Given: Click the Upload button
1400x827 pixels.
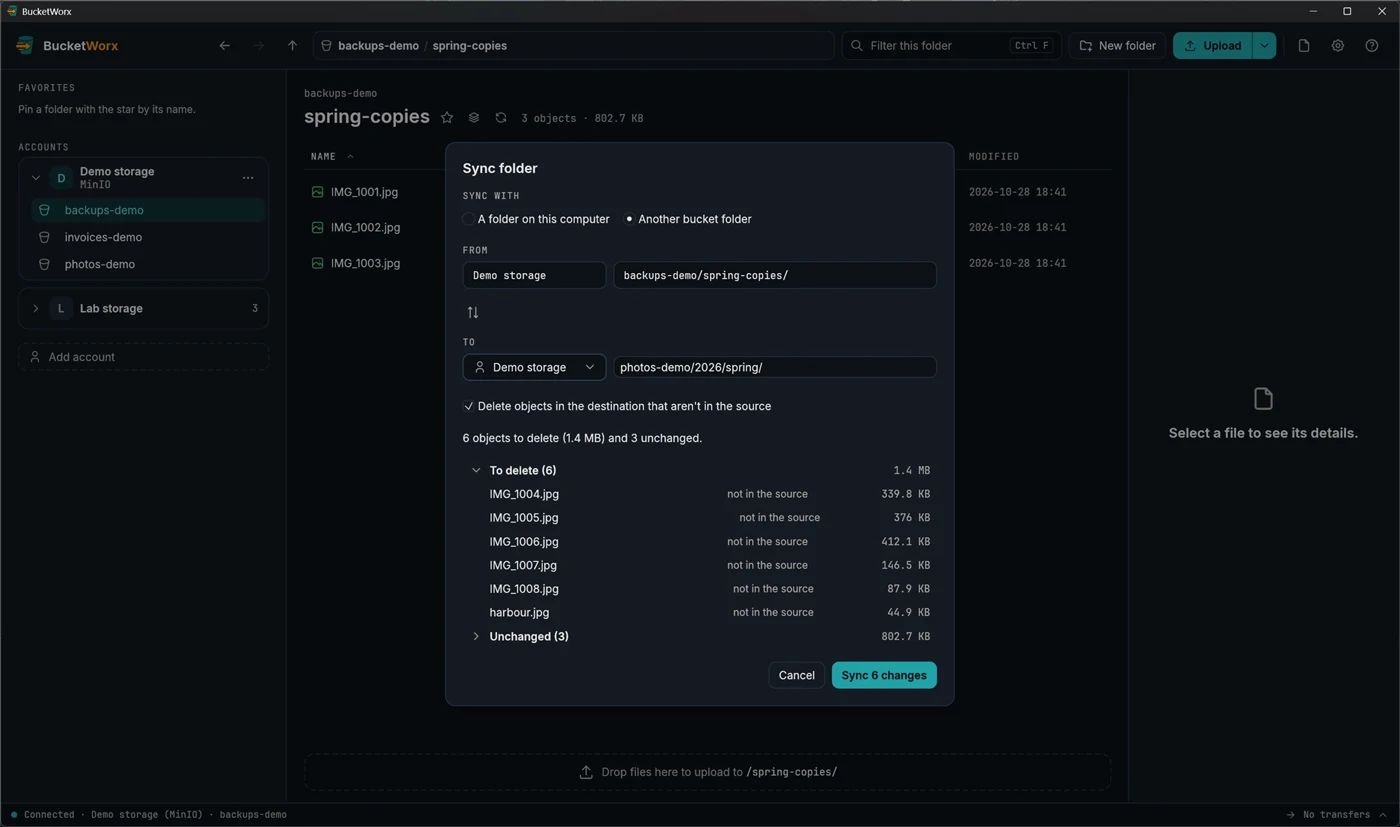Looking at the screenshot, I should click(x=1213, y=46).
